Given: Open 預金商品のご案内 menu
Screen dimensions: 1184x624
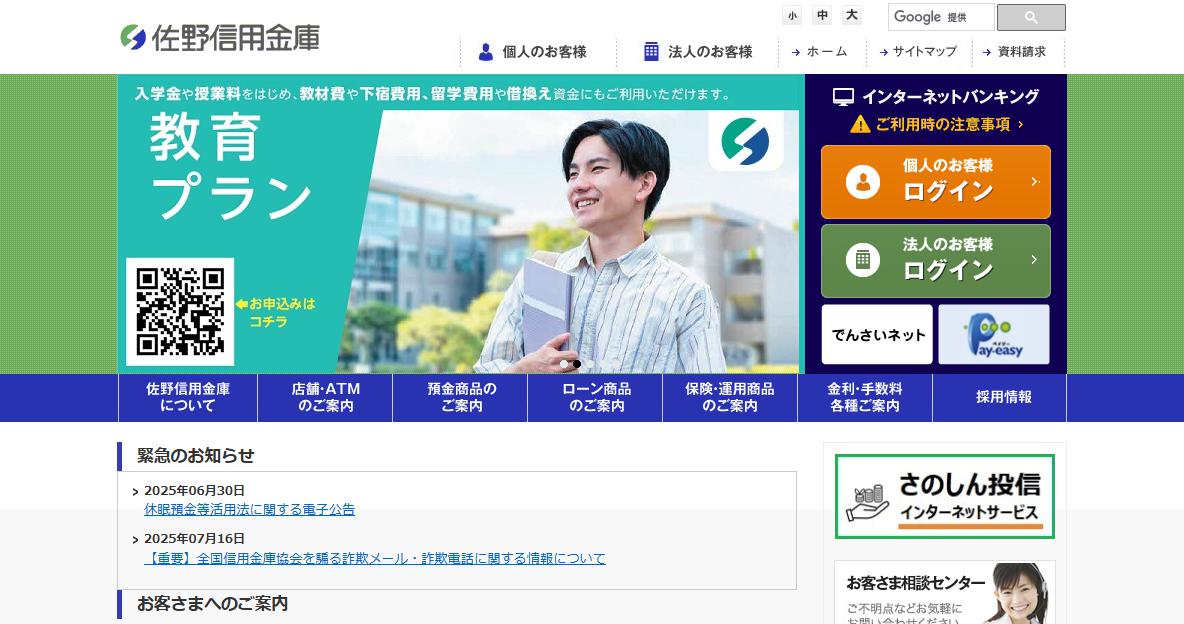Looking at the screenshot, I should pos(461,397).
